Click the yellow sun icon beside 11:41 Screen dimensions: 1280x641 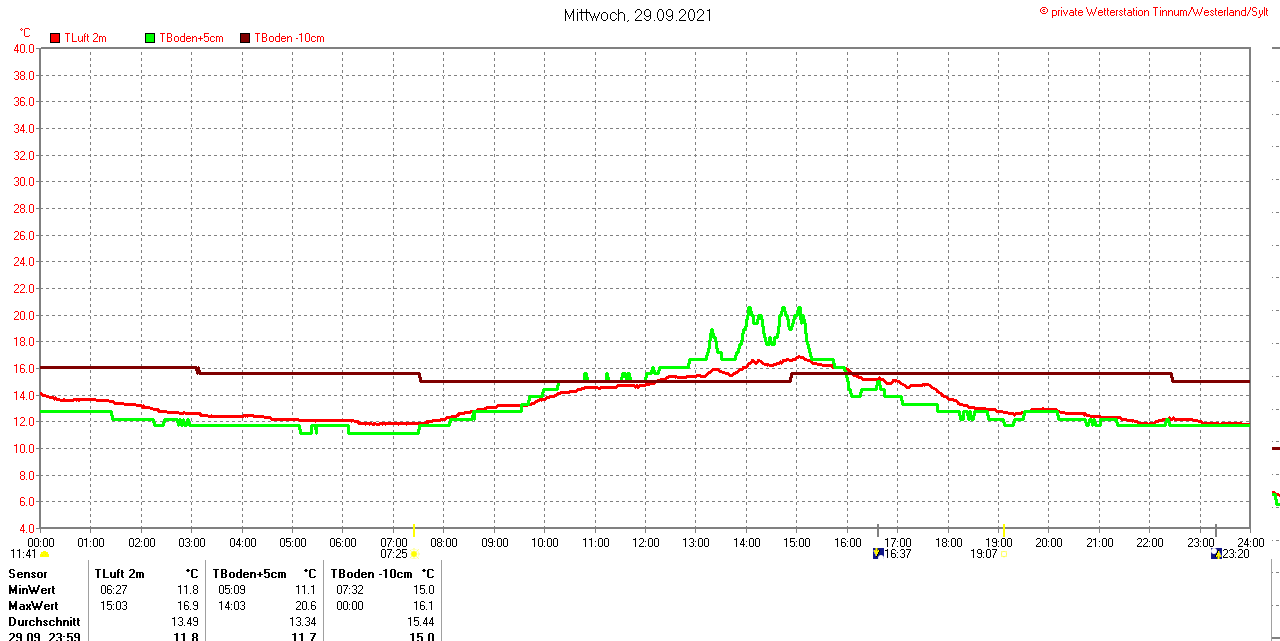[44, 554]
